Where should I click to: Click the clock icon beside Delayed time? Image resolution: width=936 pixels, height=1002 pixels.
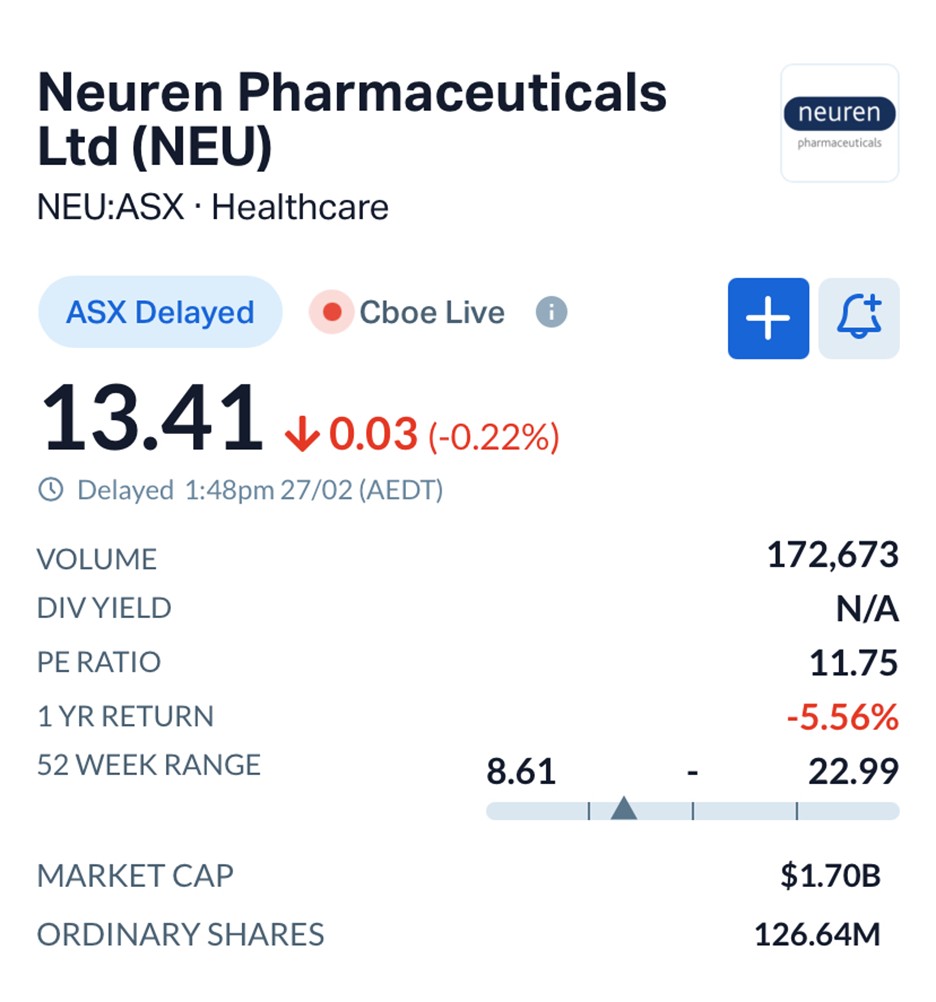point(50,490)
